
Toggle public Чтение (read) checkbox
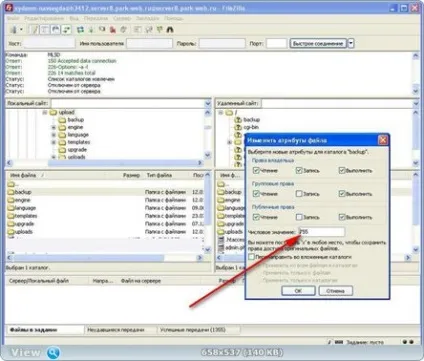click(256, 217)
